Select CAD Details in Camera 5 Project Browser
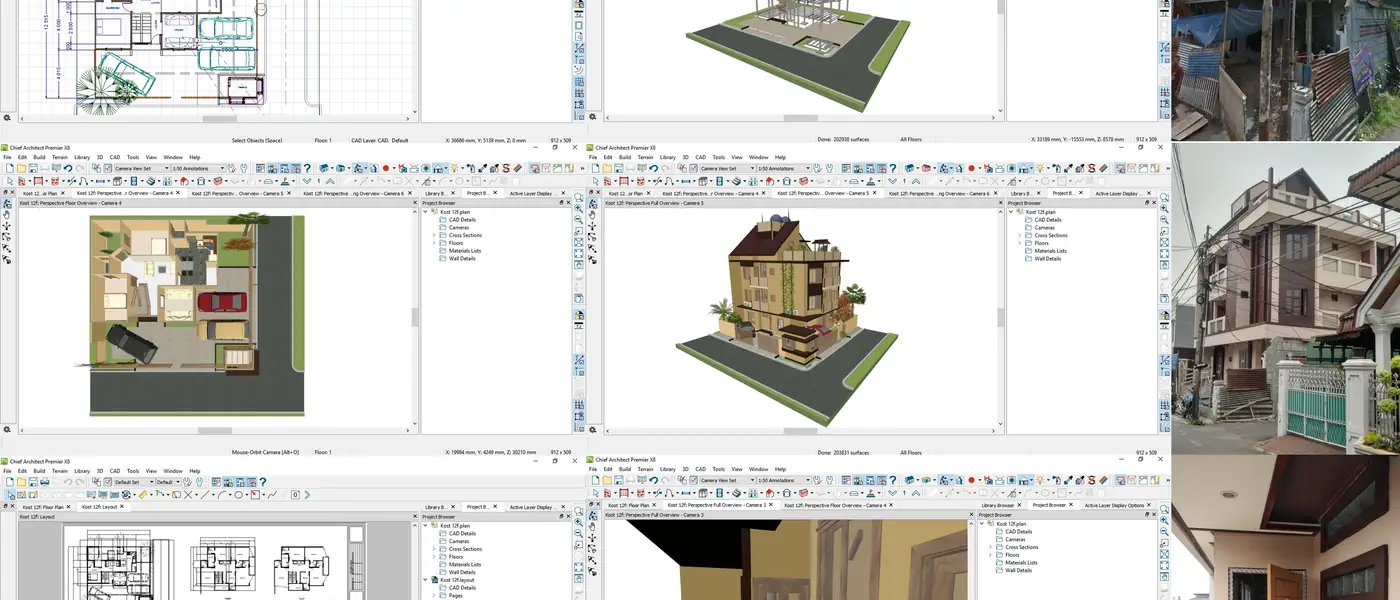This screenshot has width=1400, height=600. 1048,219
